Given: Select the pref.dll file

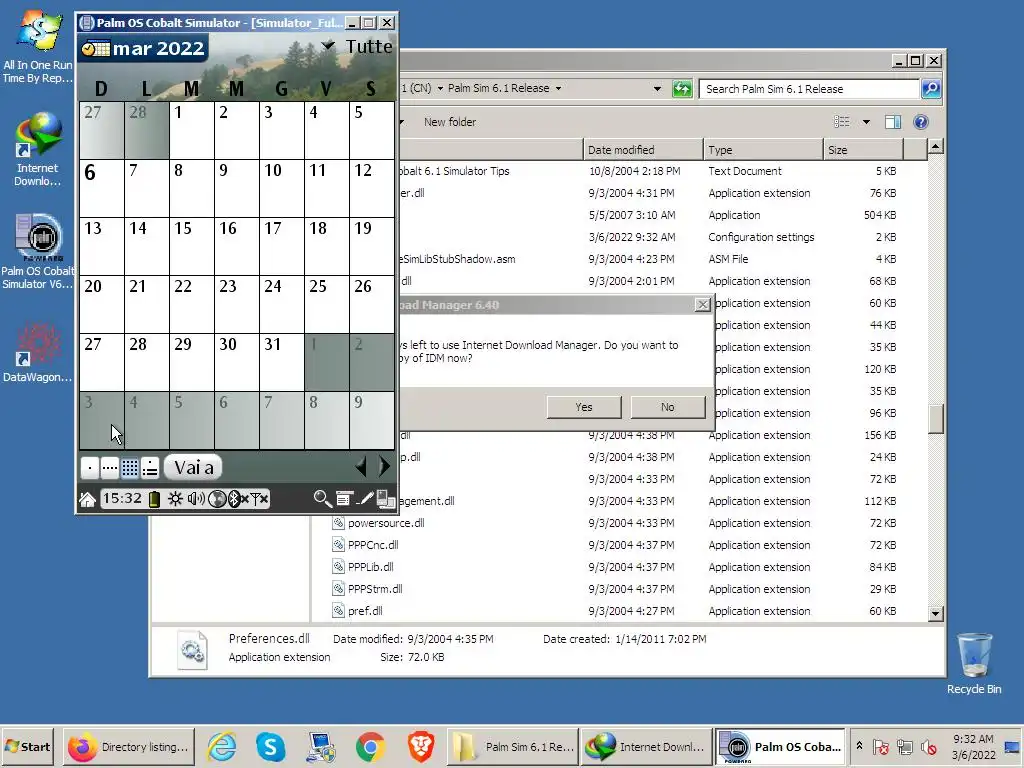Looking at the screenshot, I should click(x=365, y=611).
